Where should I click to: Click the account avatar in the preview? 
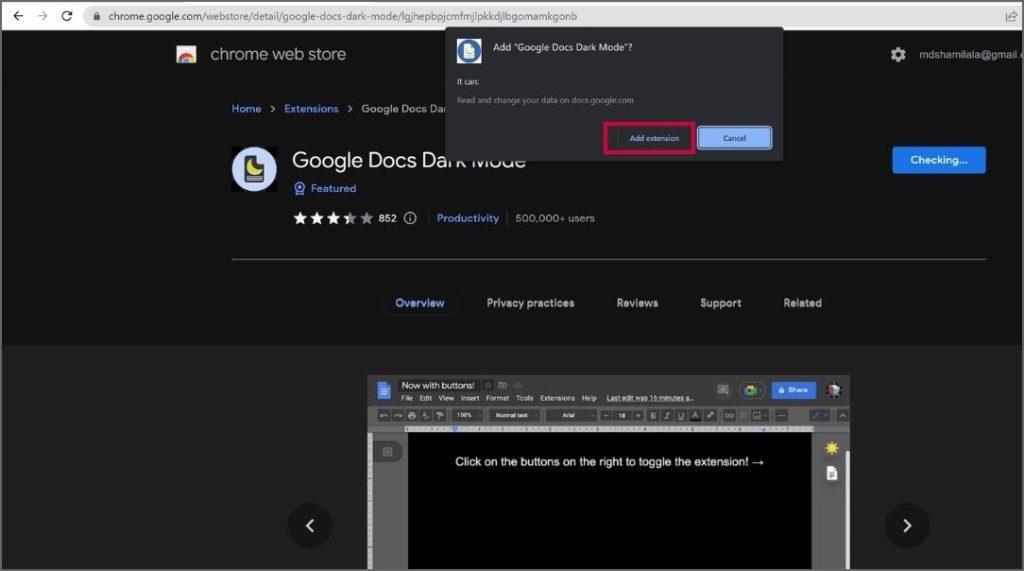click(x=833, y=390)
